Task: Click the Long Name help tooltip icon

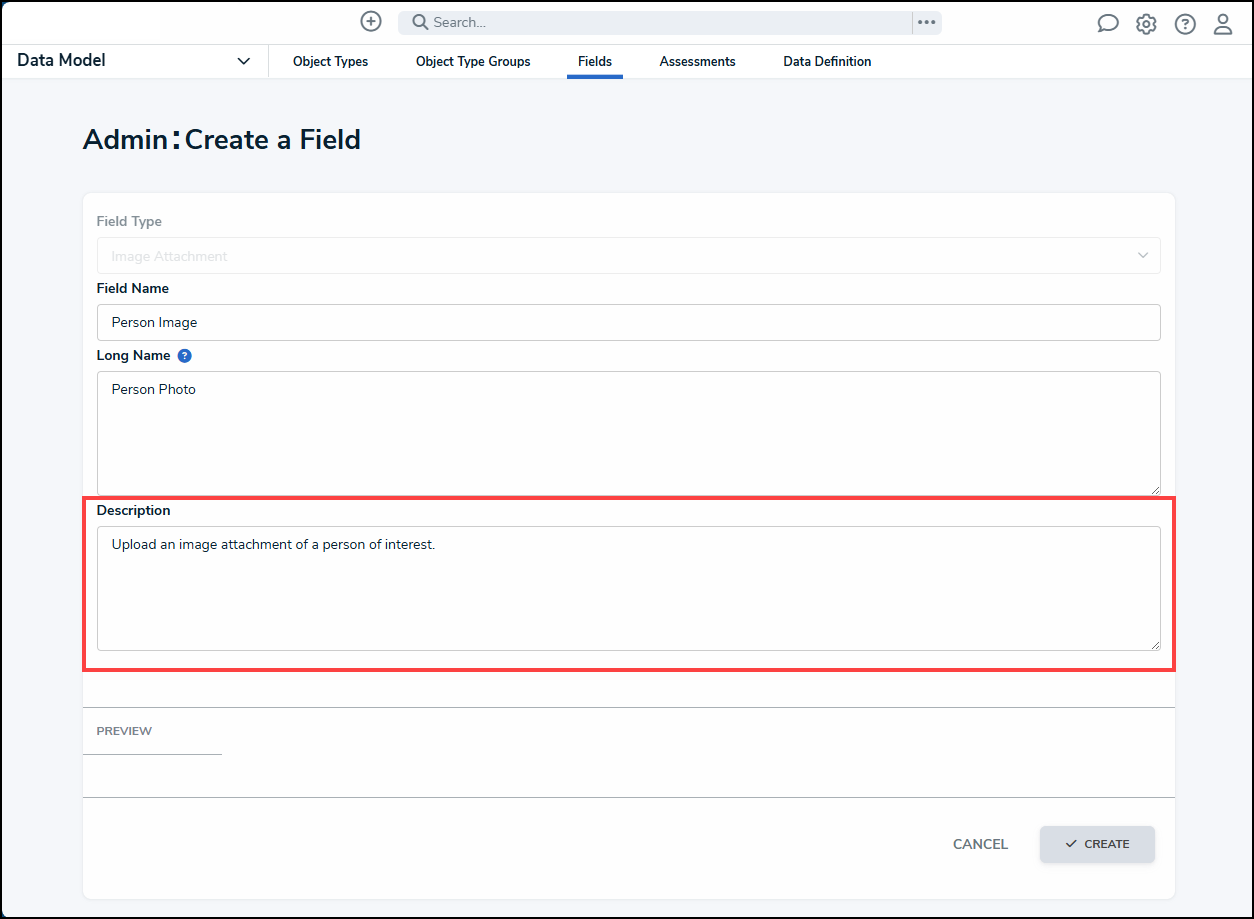Action: (x=184, y=355)
